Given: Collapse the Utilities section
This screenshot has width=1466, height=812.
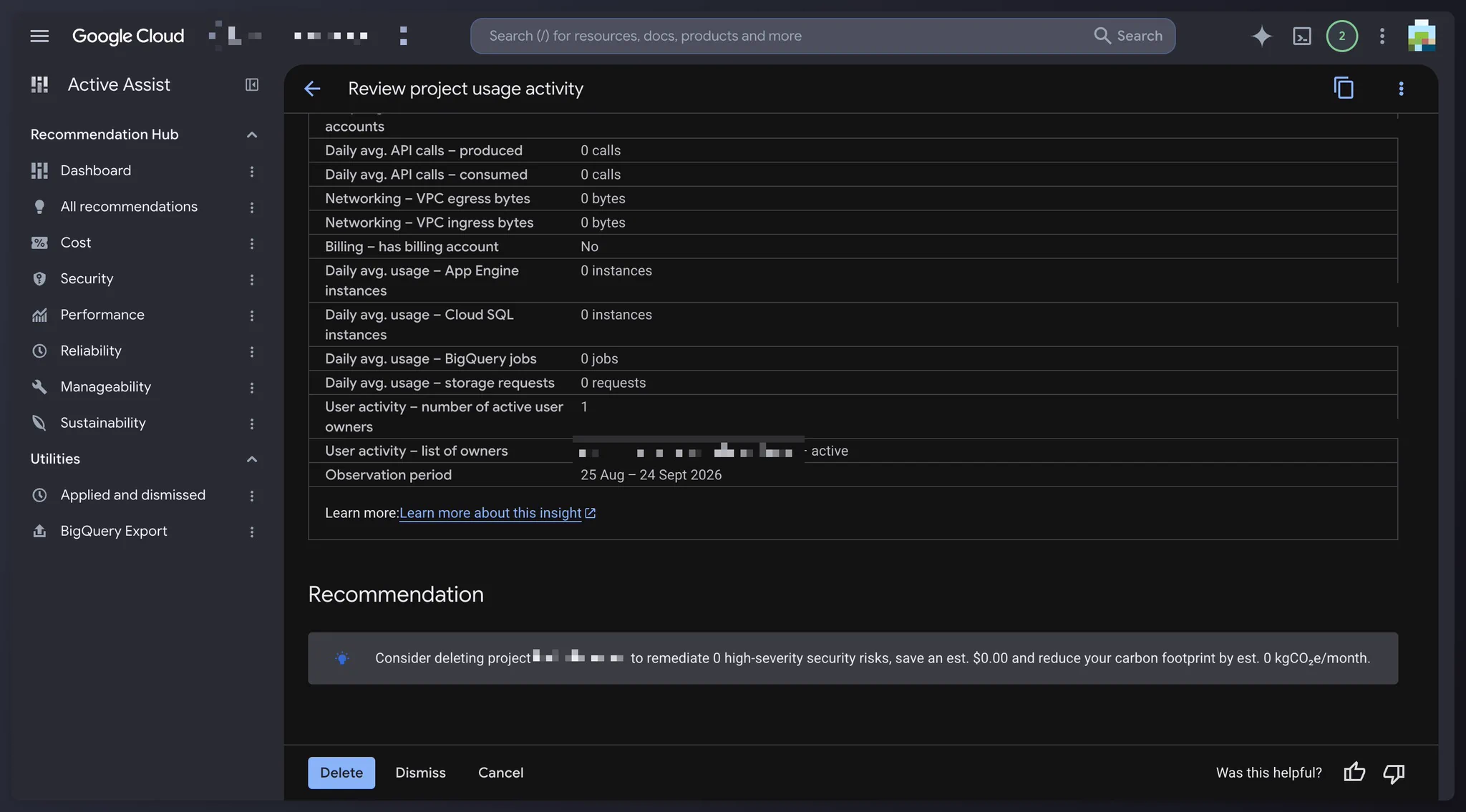Looking at the screenshot, I should point(251,459).
